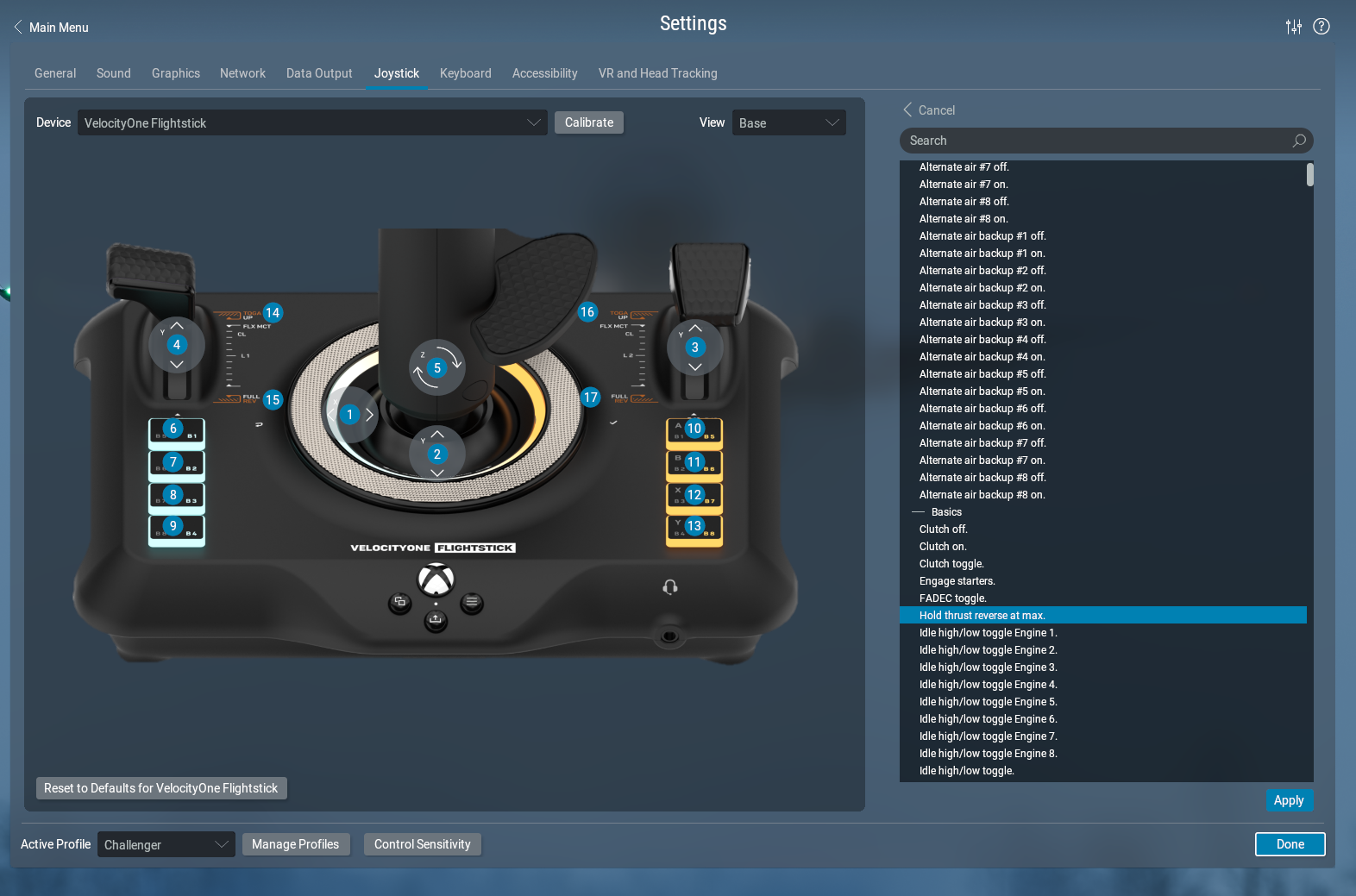Viewport: 1356px width, 896px height.
Task: Click button marker 10 on the joystick
Action: pos(694,429)
